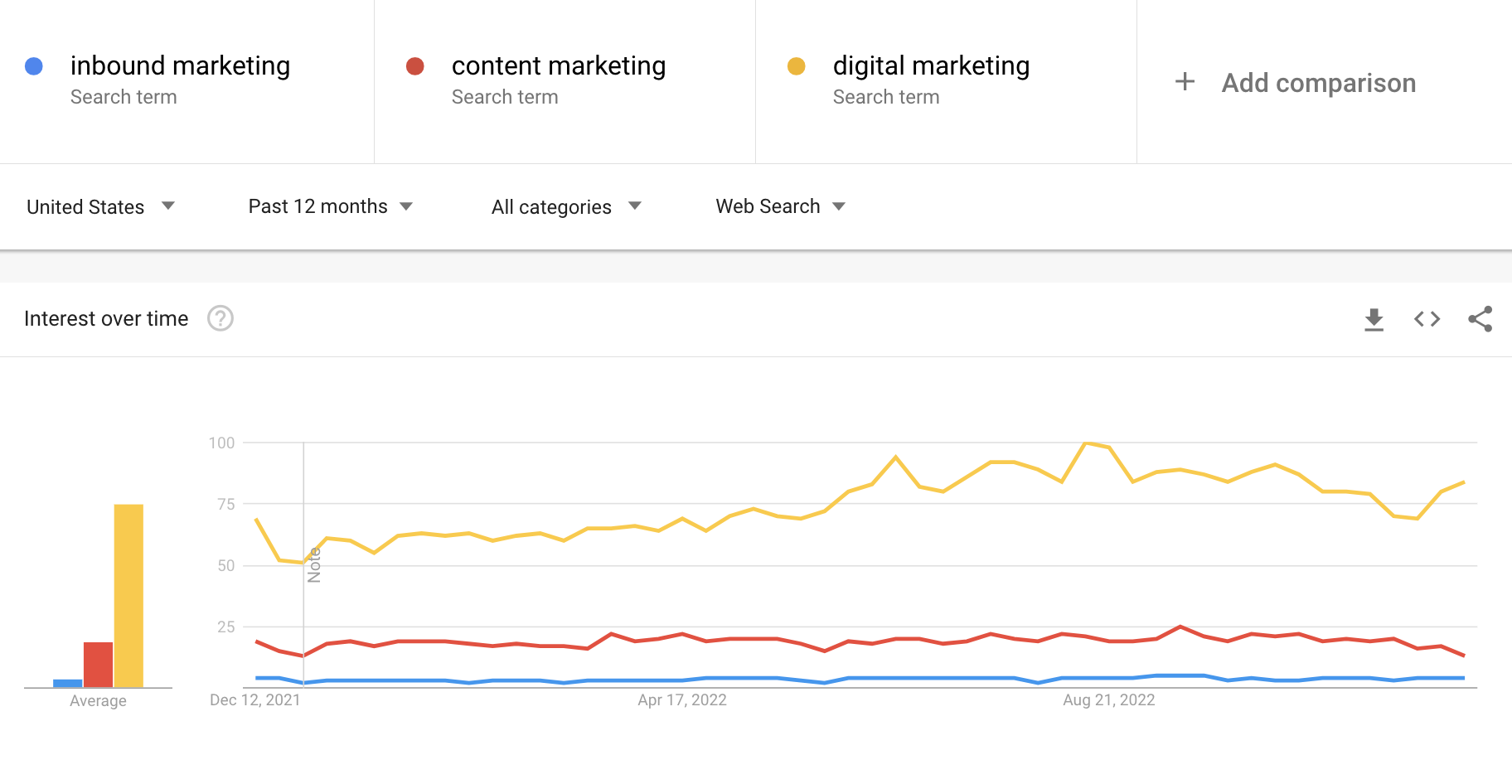The image size is (1512, 784).
Task: Expand the Web Search type dropdown
Action: coord(780,206)
